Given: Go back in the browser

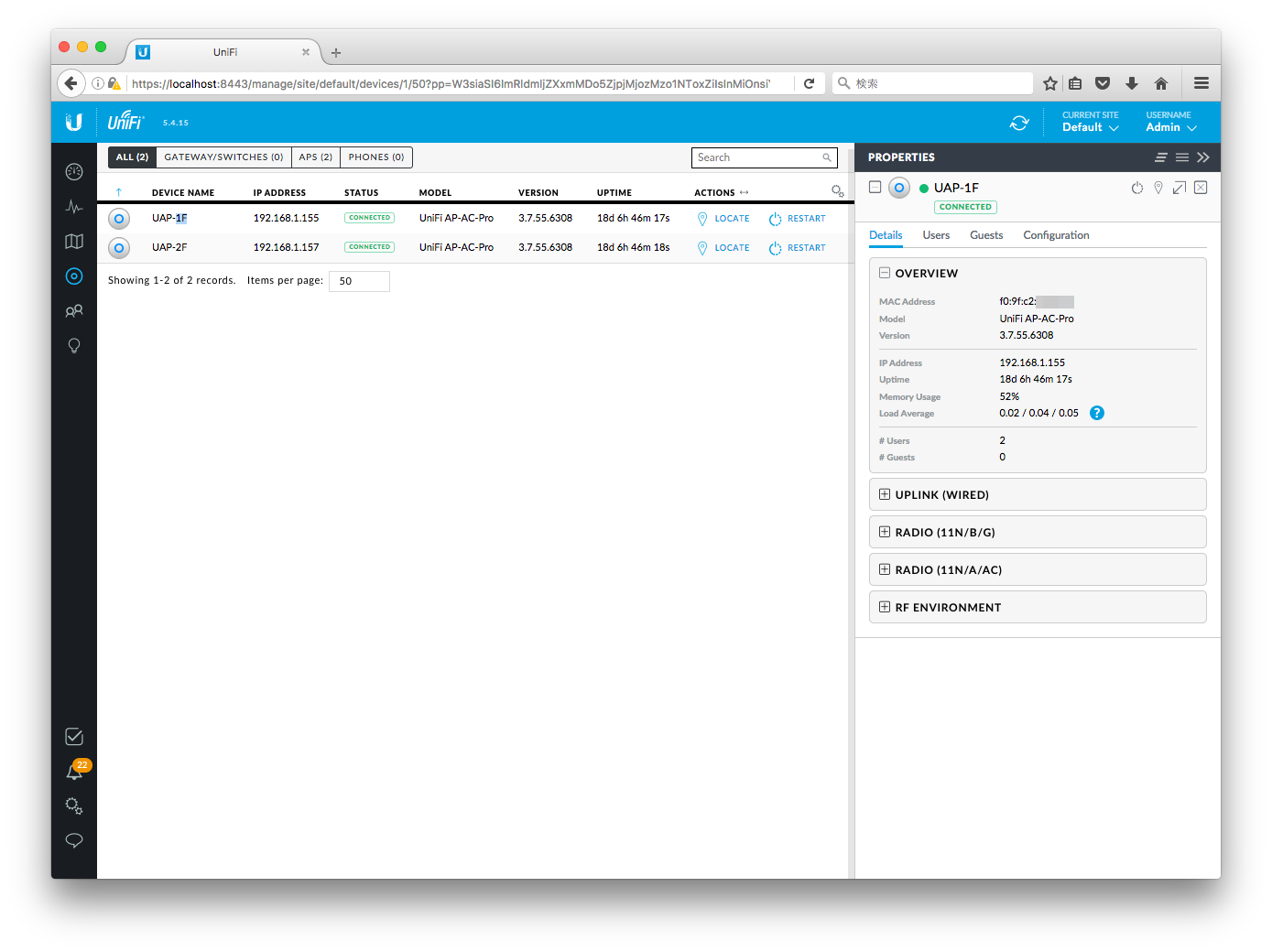Looking at the screenshot, I should (x=71, y=83).
